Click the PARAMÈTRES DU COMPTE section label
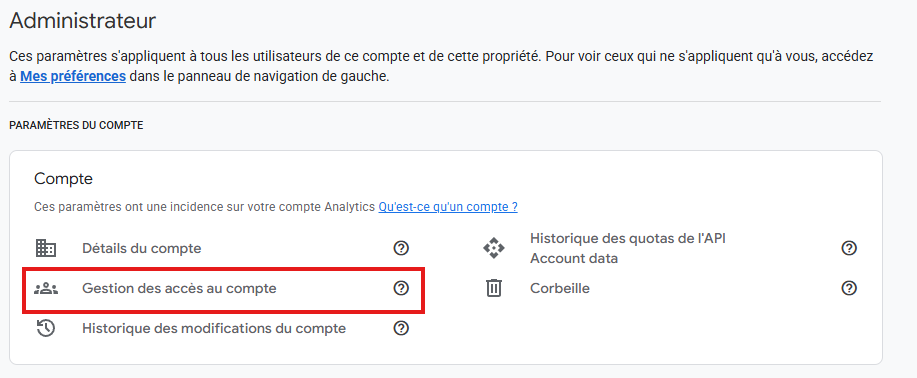This screenshot has height=378, width=917. click(x=76, y=125)
